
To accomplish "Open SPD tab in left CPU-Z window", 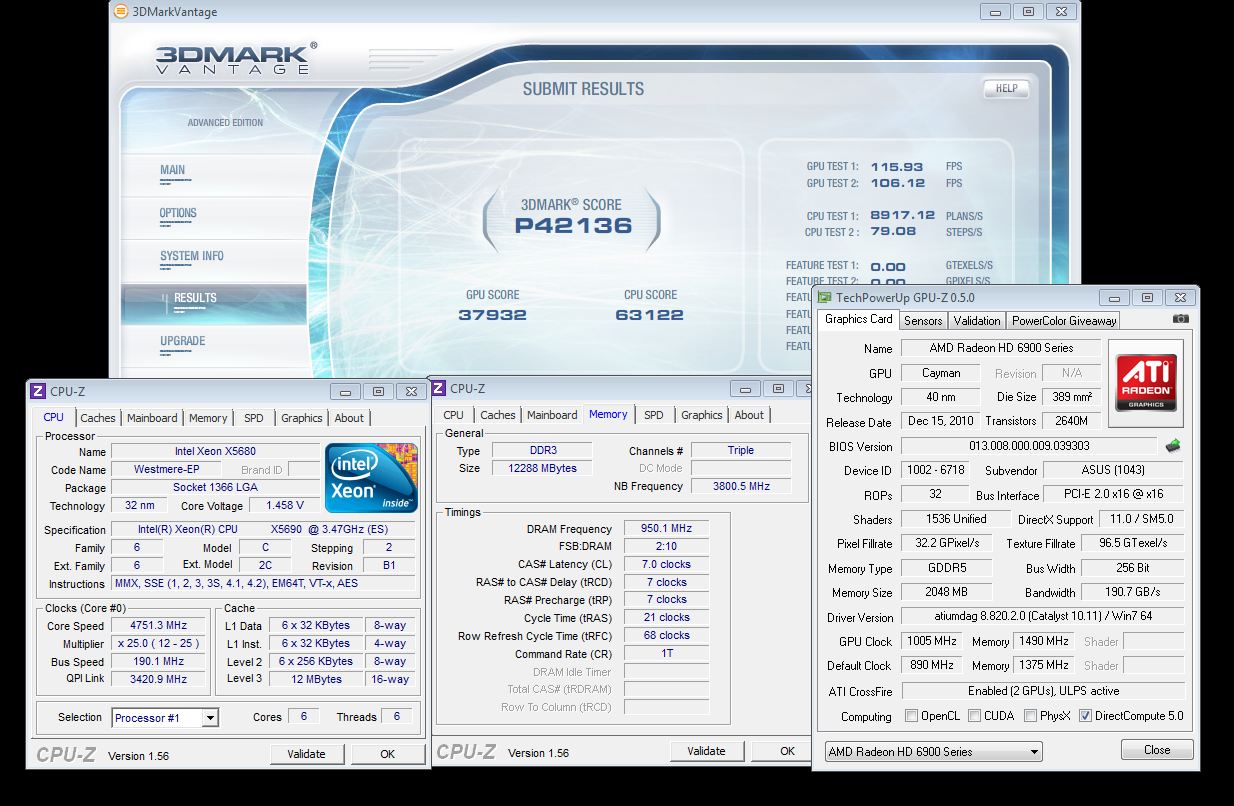I will coord(254,418).
